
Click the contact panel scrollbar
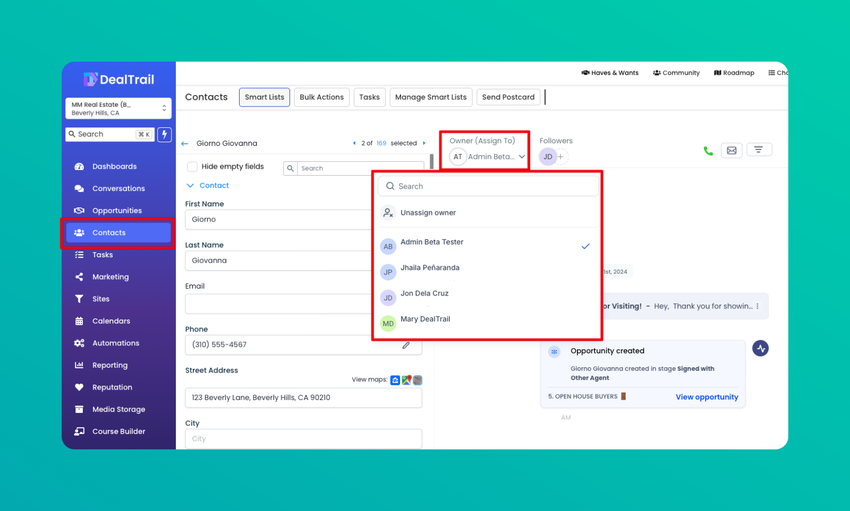432,161
